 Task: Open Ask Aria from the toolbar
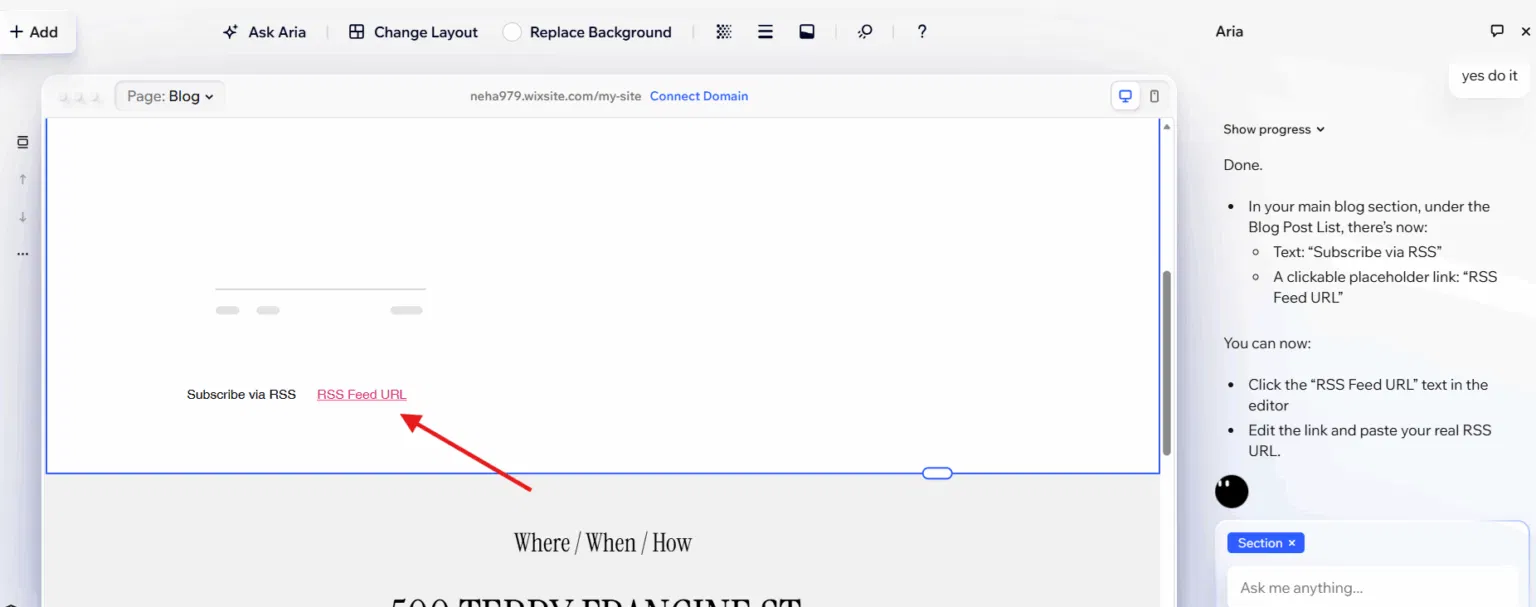[264, 32]
